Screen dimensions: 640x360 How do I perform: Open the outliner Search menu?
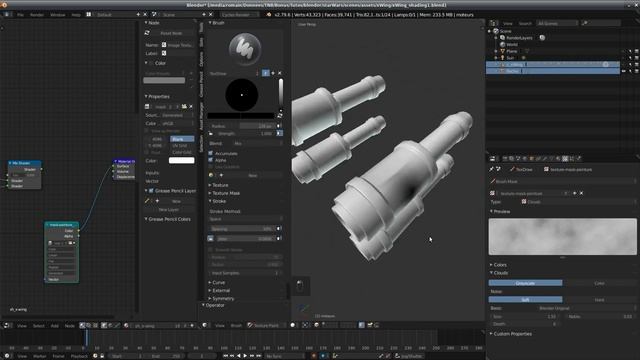click(x=525, y=23)
